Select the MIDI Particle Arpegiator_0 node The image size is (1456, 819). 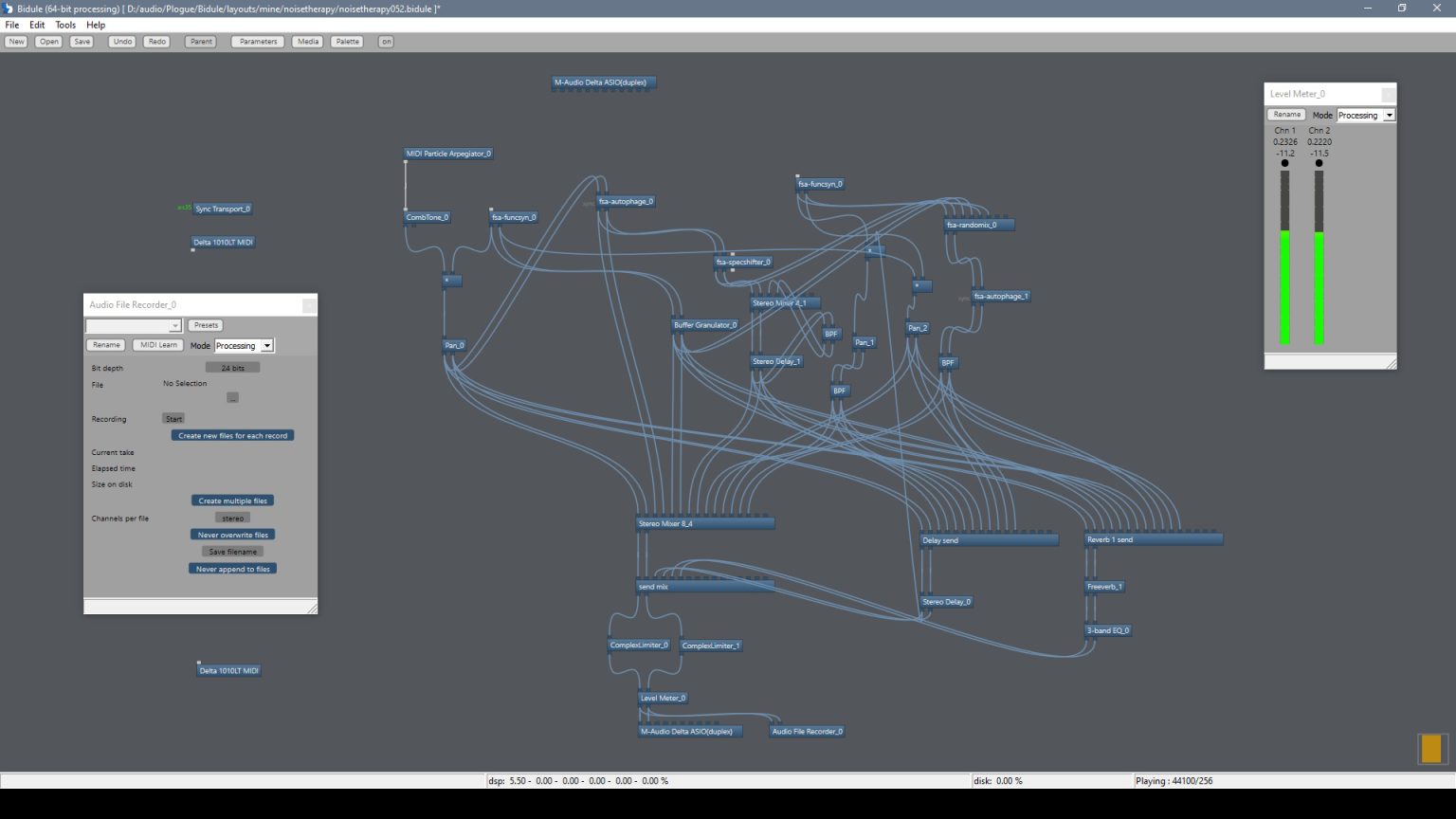coord(449,154)
